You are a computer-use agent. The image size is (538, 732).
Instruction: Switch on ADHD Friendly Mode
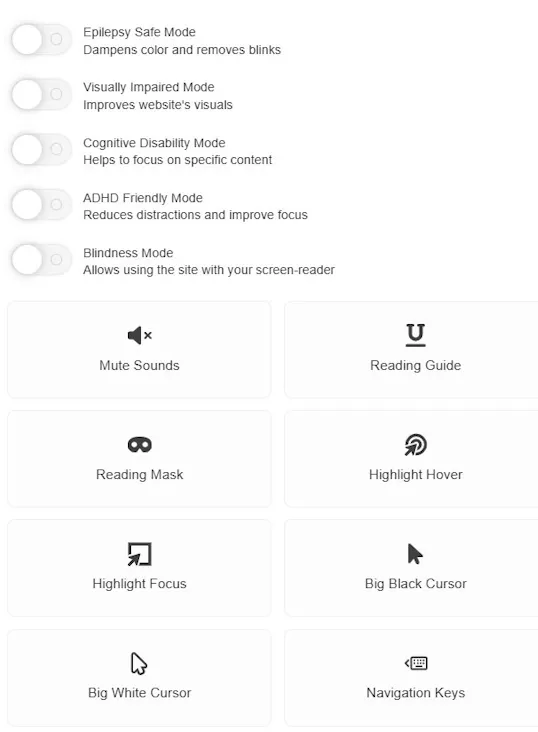coord(42,205)
